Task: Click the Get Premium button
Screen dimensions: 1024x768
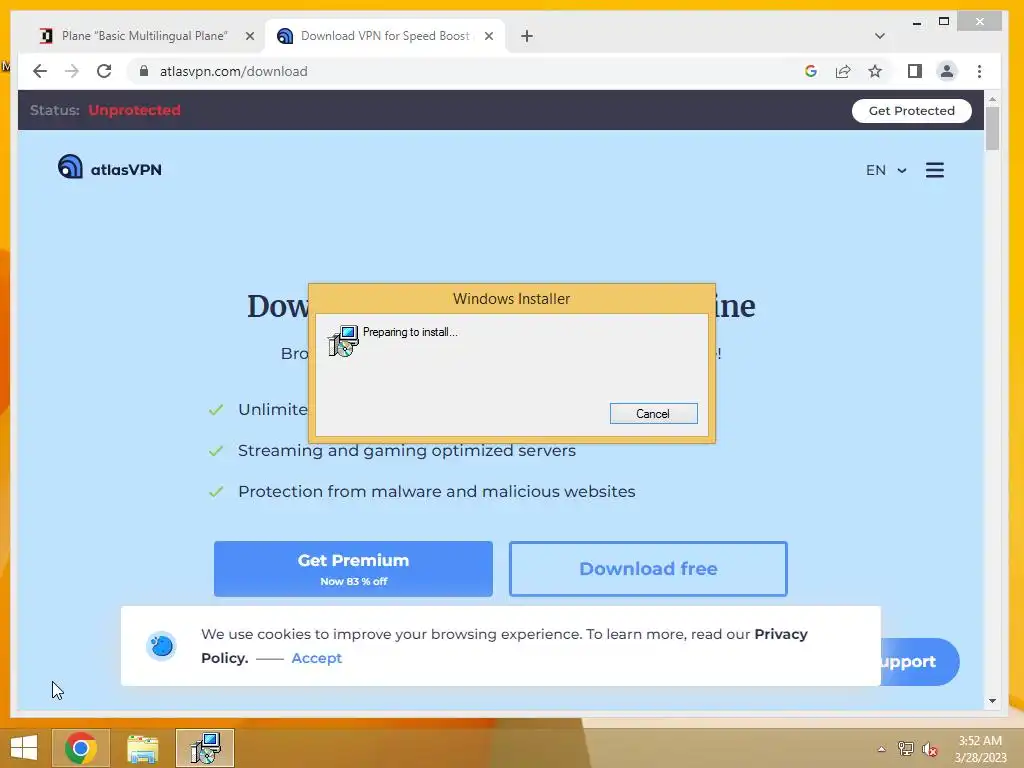Action: (353, 569)
